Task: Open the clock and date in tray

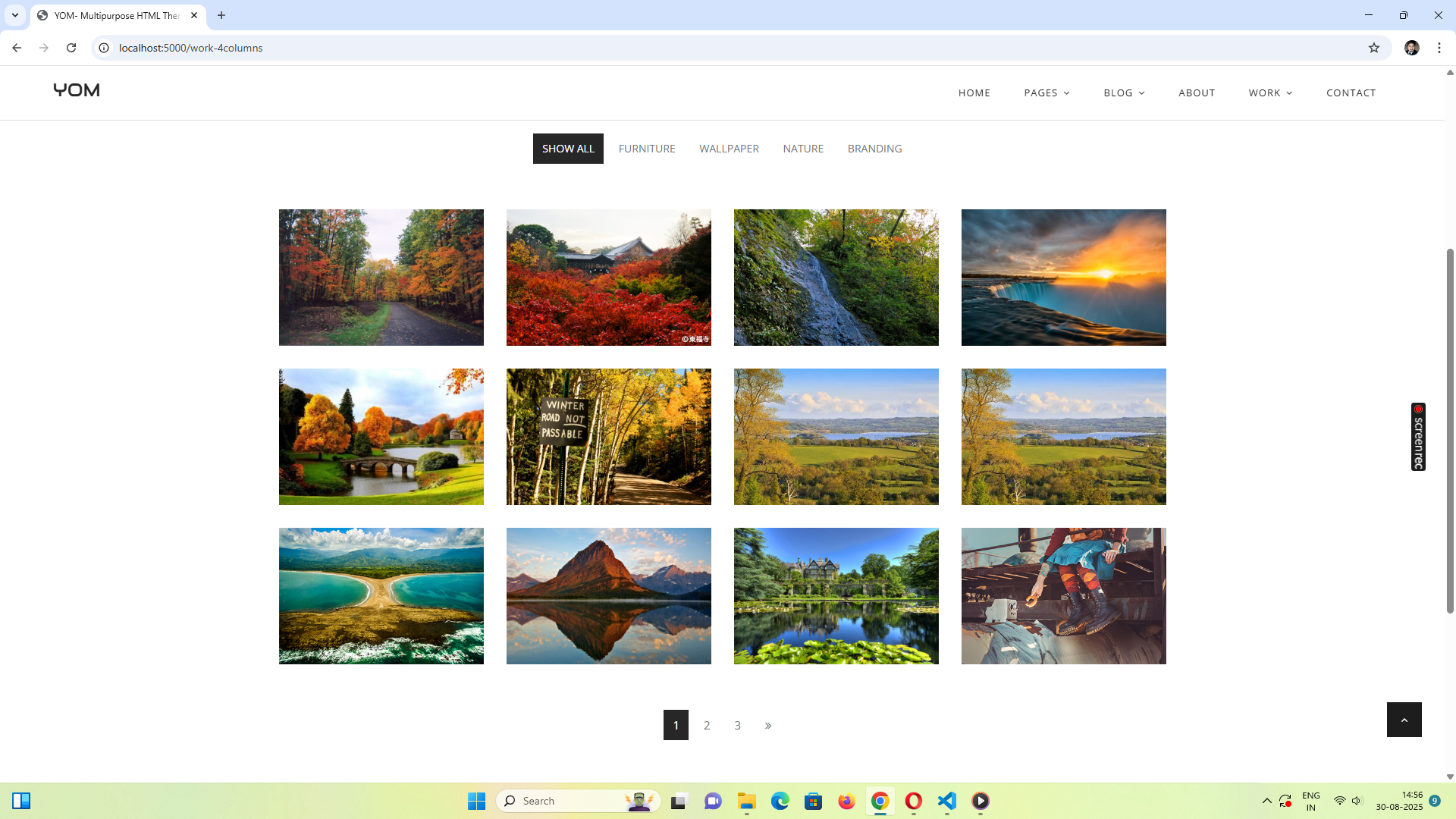Action: pyautogui.click(x=1399, y=801)
